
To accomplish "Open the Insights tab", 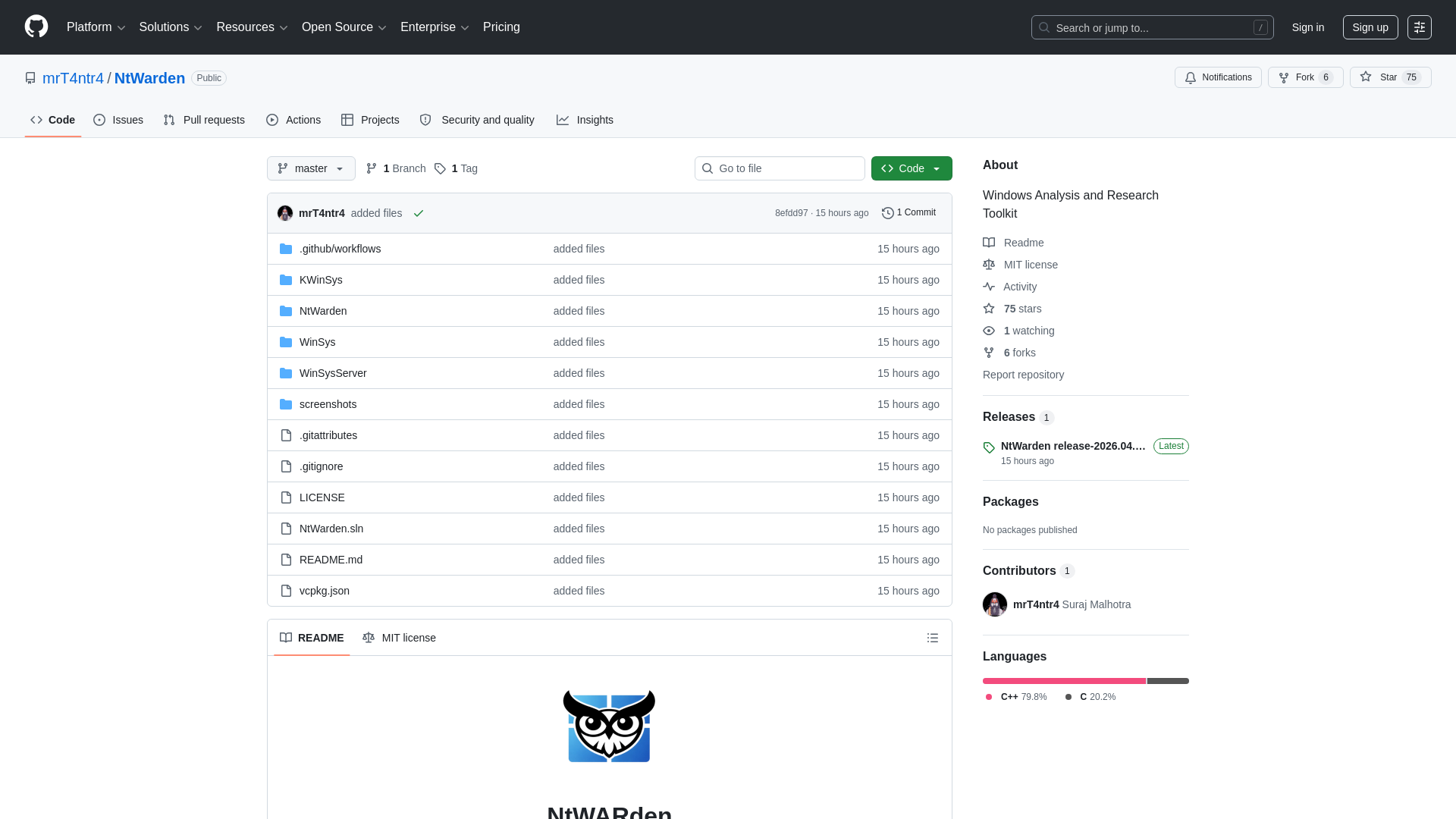I will point(585,120).
